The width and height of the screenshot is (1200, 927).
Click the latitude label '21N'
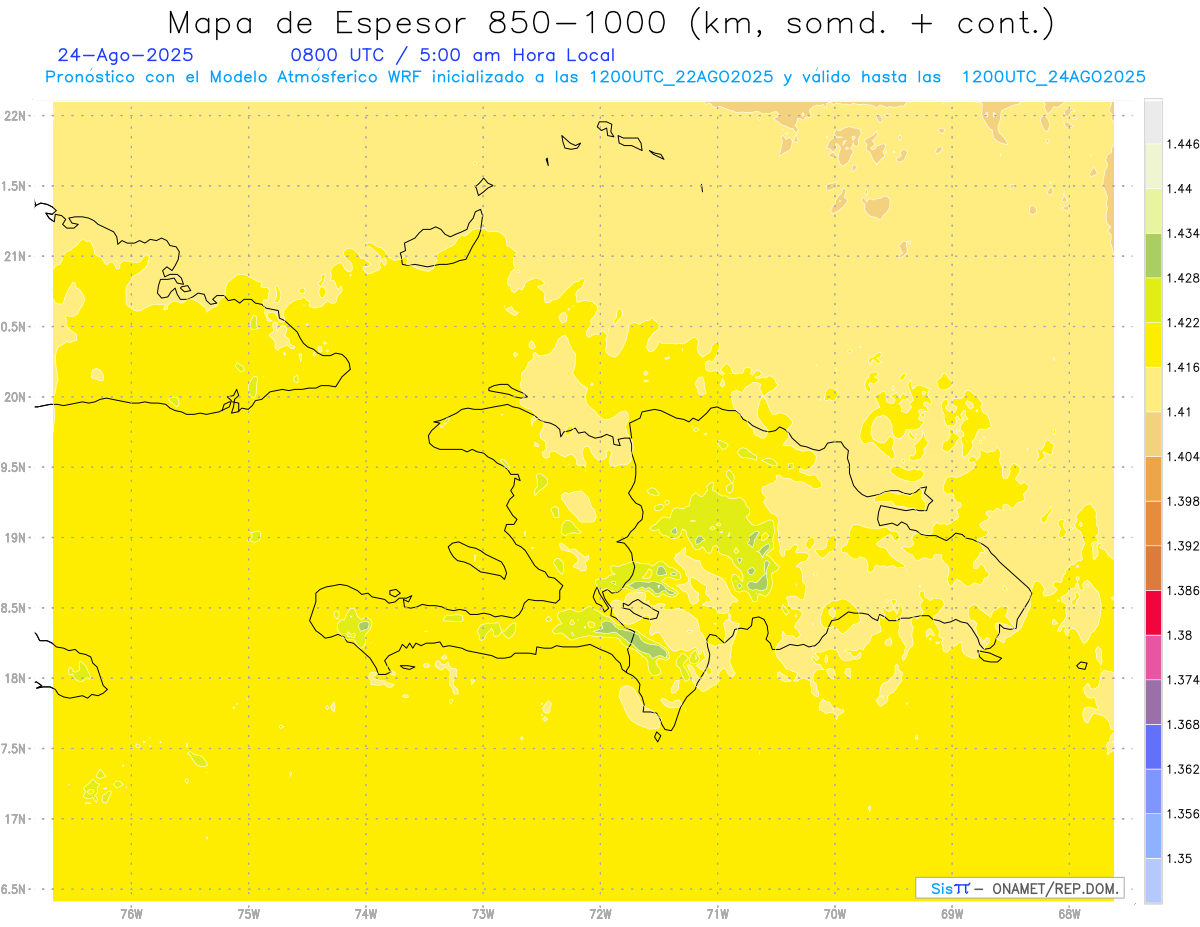coord(15,257)
